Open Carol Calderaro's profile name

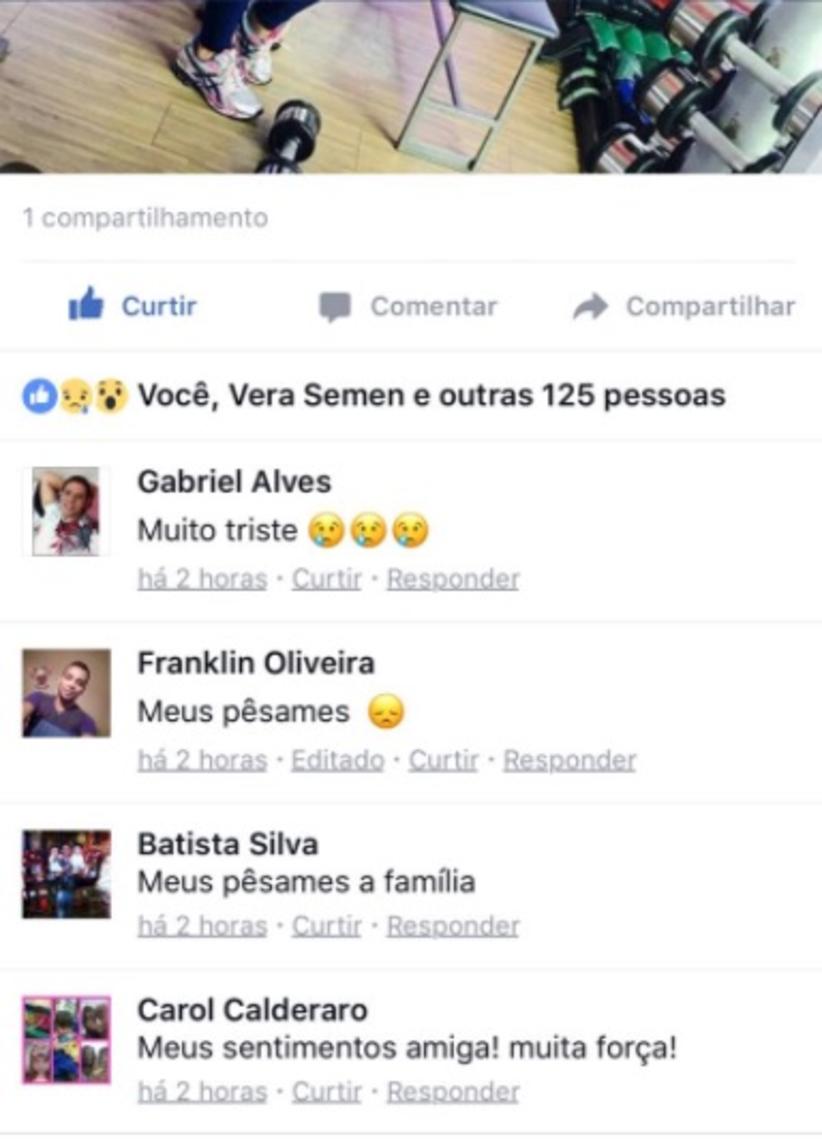253,1010
